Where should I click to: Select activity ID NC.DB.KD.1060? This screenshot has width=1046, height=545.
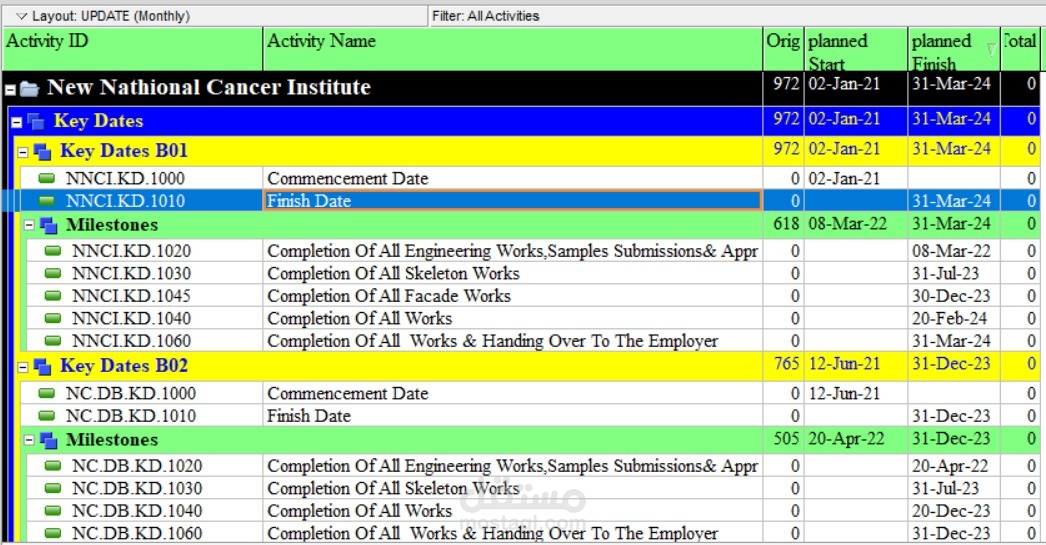(x=137, y=534)
